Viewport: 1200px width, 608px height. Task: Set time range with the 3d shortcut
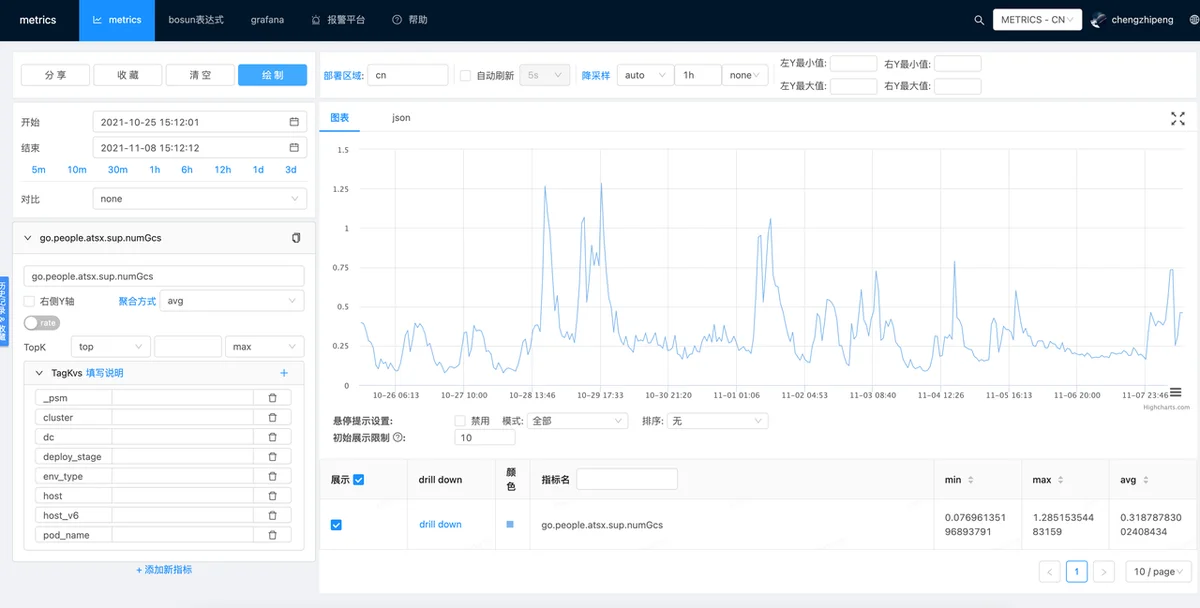pos(291,170)
